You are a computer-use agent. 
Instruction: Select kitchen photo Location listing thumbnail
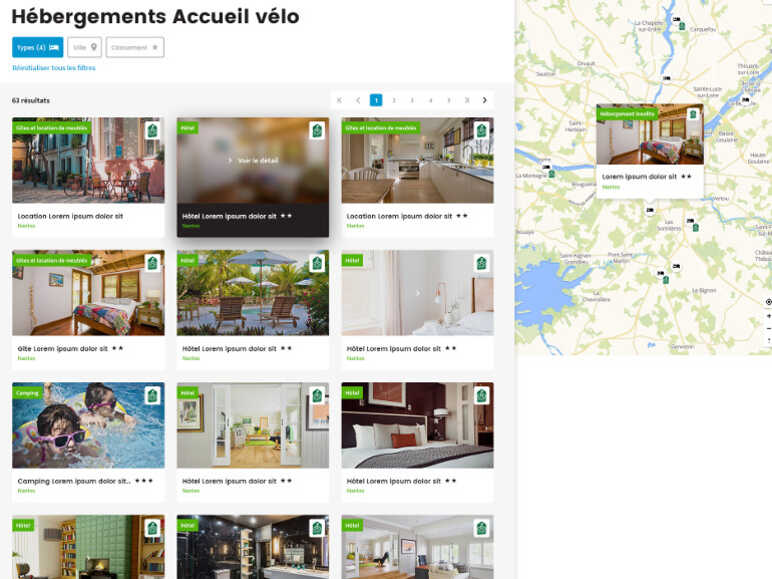(x=418, y=160)
